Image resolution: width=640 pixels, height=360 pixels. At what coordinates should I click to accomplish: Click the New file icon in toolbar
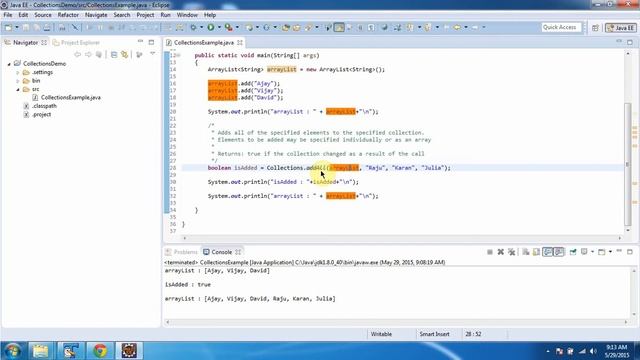point(8,27)
